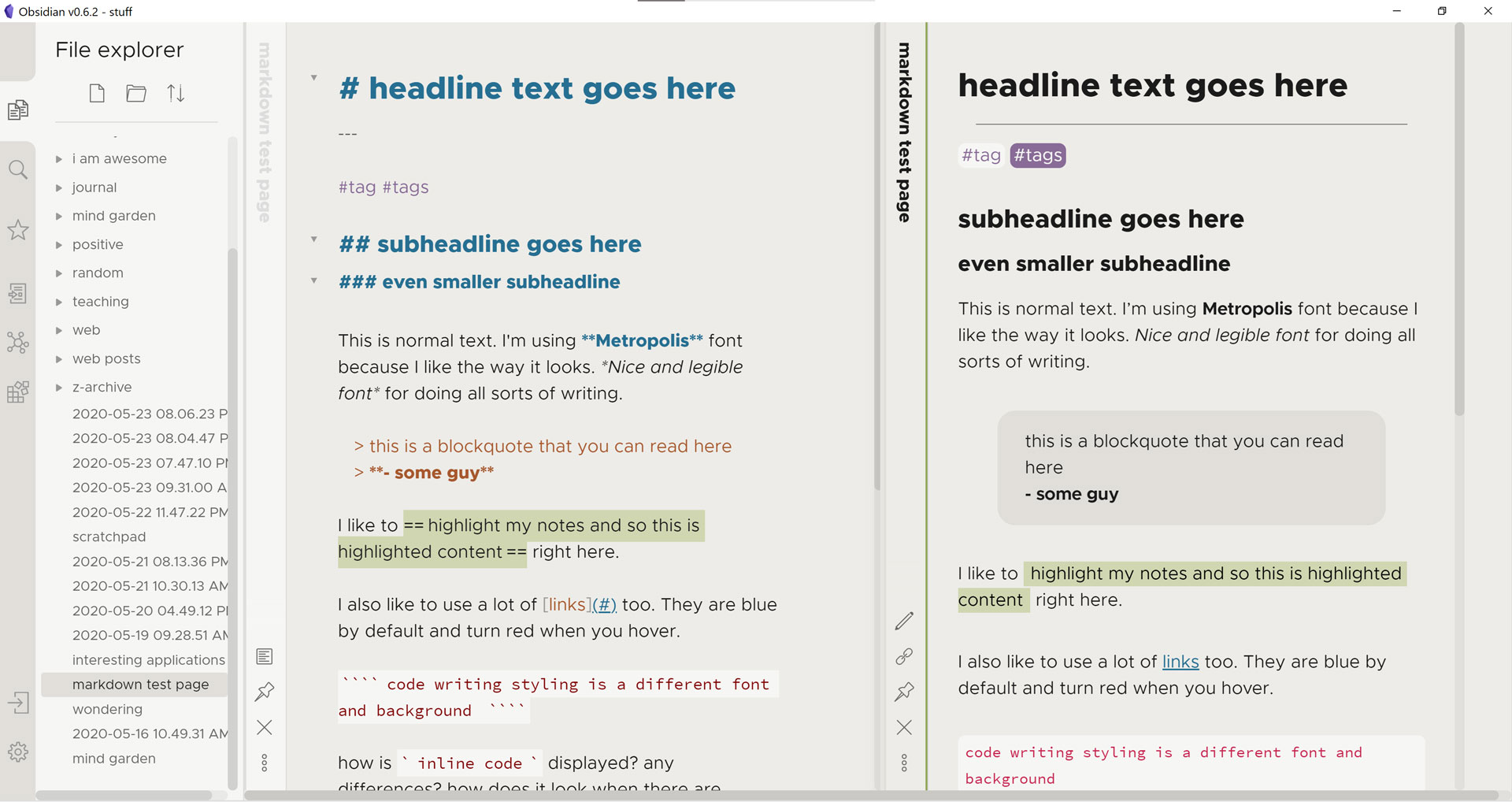Open the Starred notes icon in the left ribbon
The width and height of the screenshot is (1512, 802).
(x=18, y=230)
